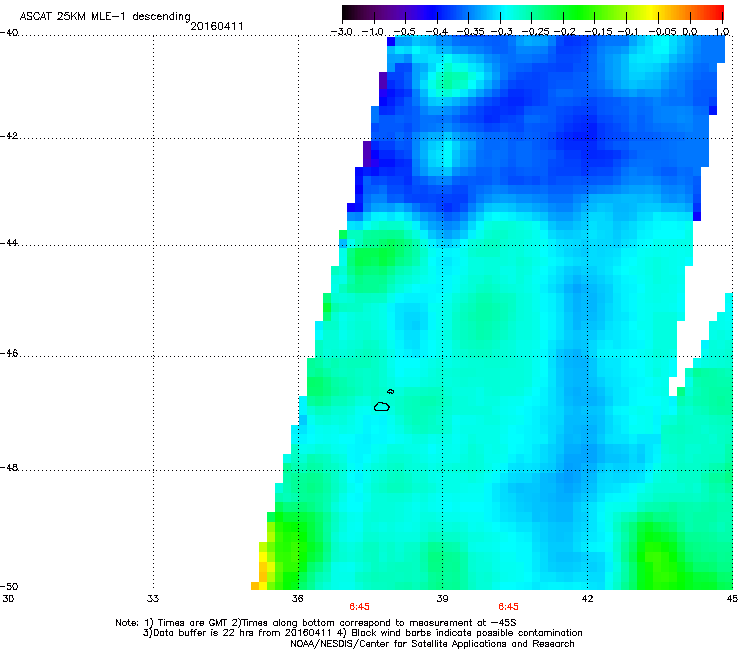Click the -42 latitude axis label

(8, 136)
